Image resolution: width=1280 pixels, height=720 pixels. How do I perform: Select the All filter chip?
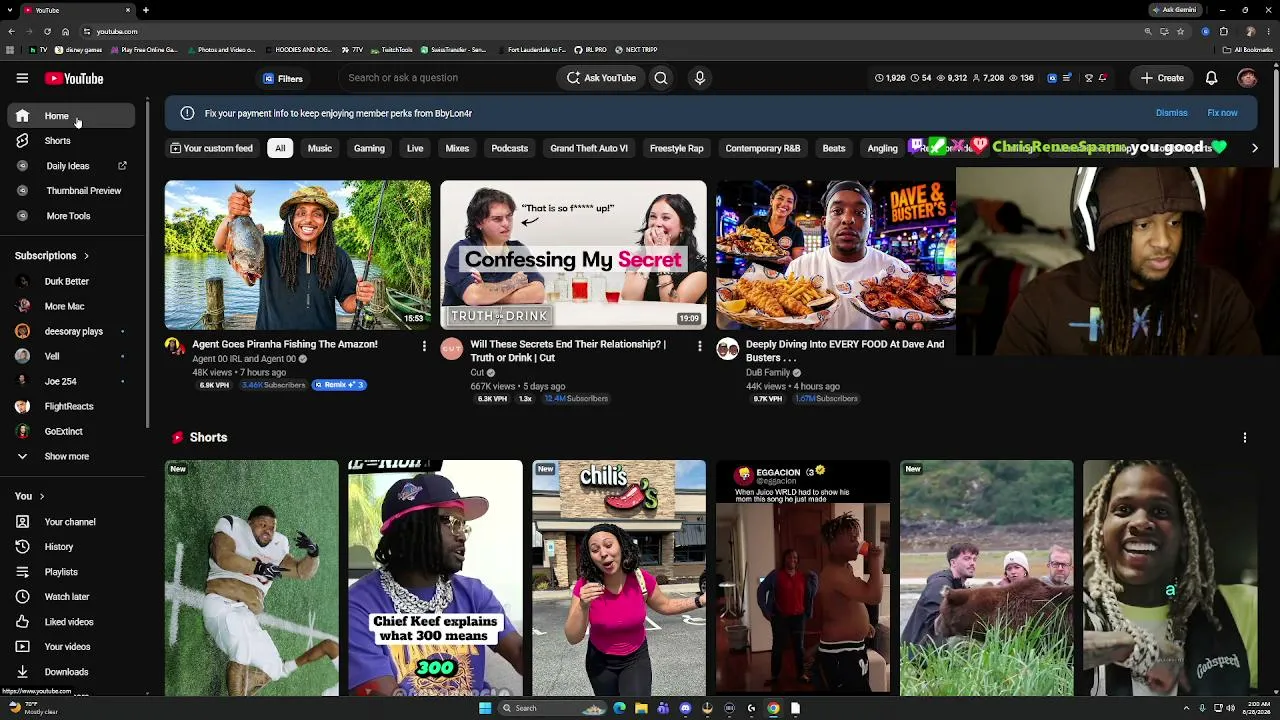(280, 148)
